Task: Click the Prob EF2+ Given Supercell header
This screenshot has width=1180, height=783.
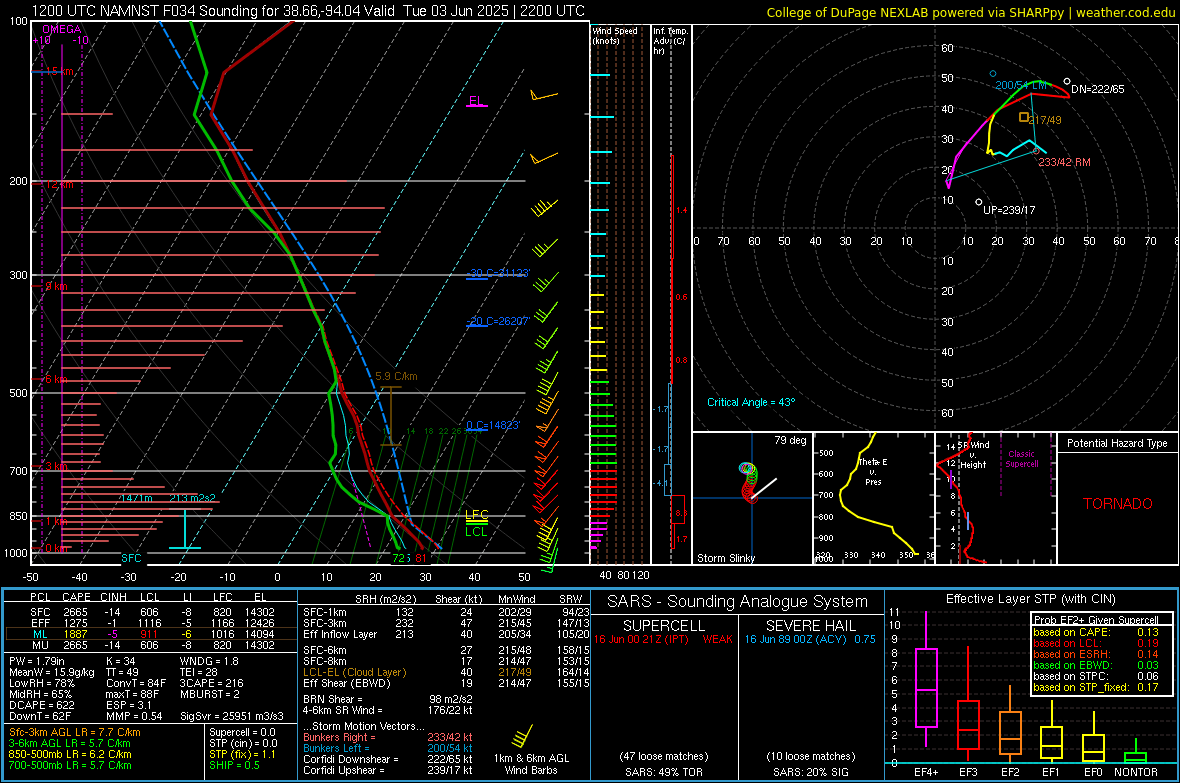Action: (1096, 620)
